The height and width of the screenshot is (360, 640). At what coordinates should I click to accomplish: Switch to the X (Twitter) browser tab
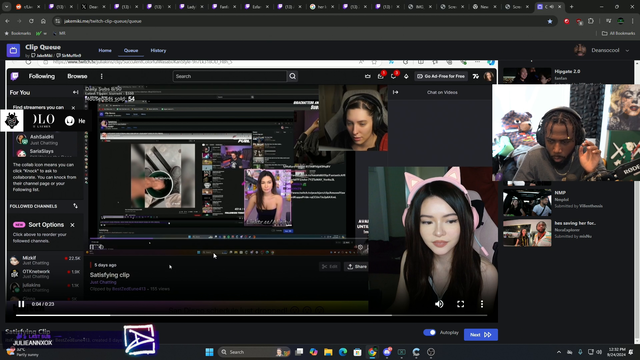click(x=93, y=7)
